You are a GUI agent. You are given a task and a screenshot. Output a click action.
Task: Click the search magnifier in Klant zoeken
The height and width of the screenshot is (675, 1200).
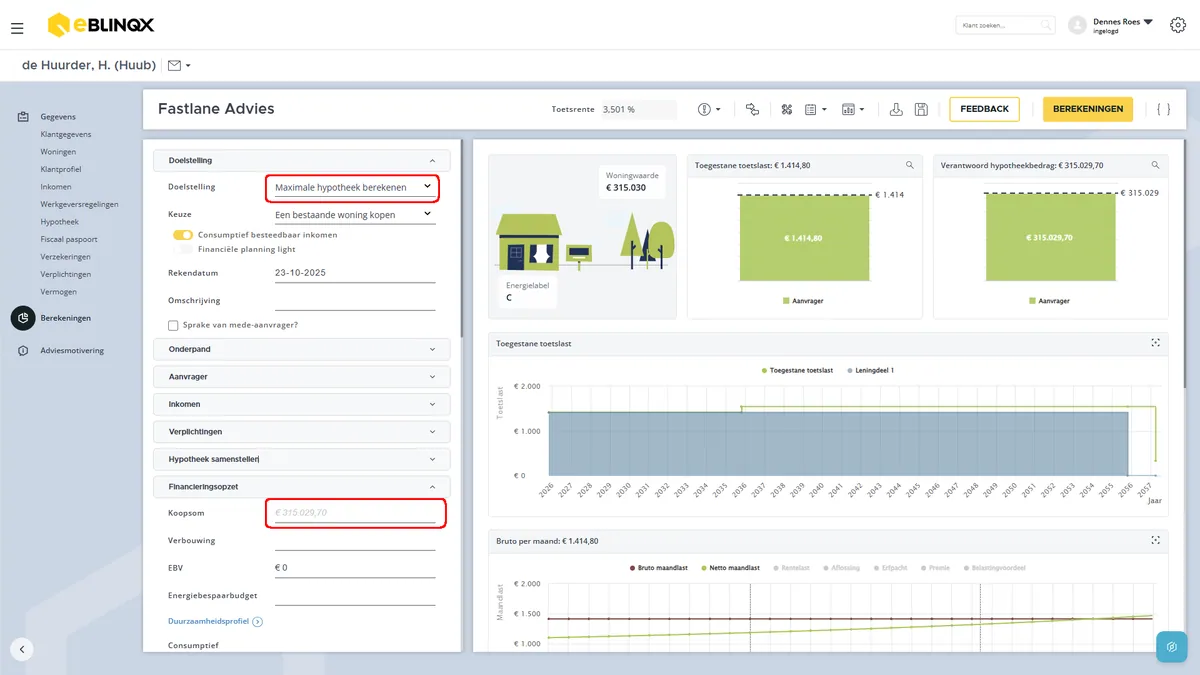[1045, 25]
